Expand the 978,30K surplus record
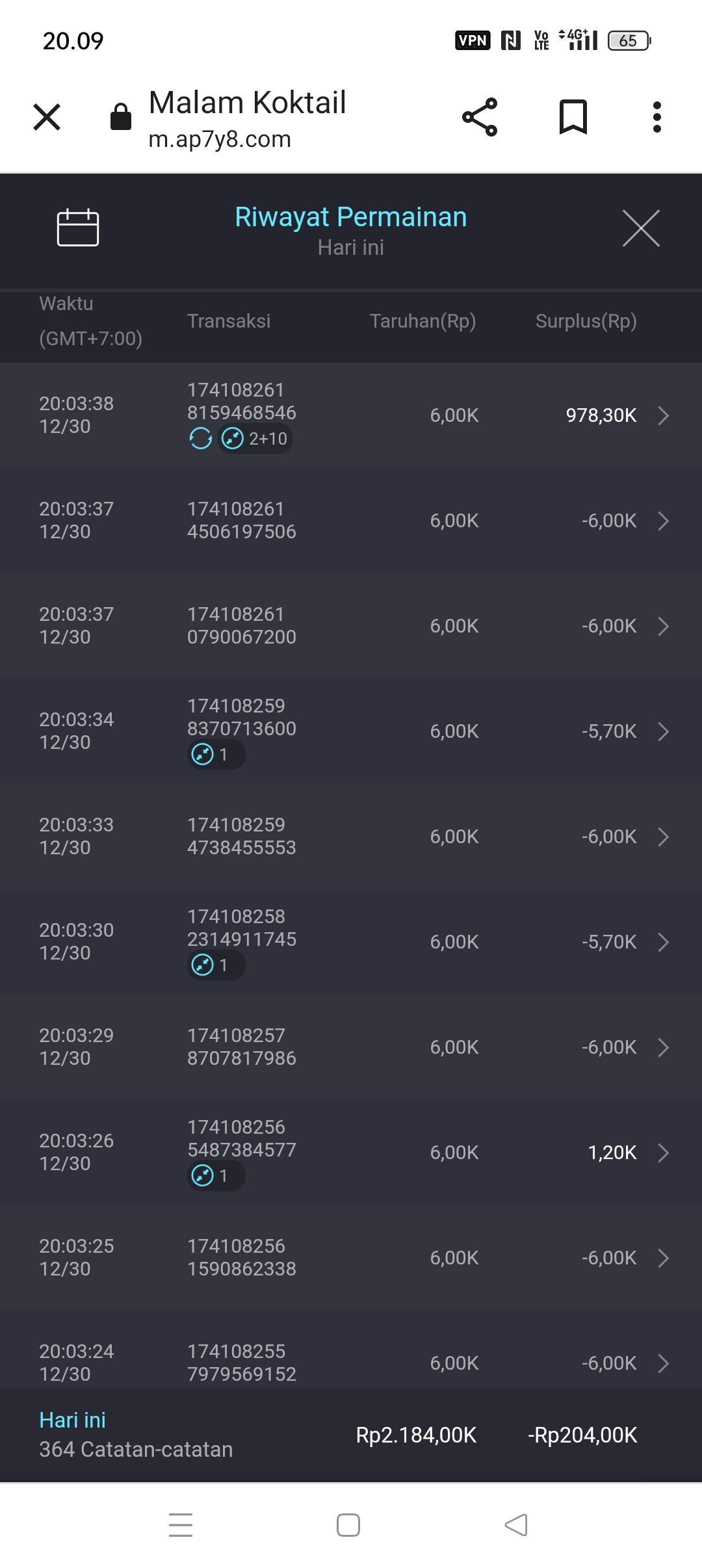The height and width of the screenshot is (1568, 702). [x=663, y=415]
